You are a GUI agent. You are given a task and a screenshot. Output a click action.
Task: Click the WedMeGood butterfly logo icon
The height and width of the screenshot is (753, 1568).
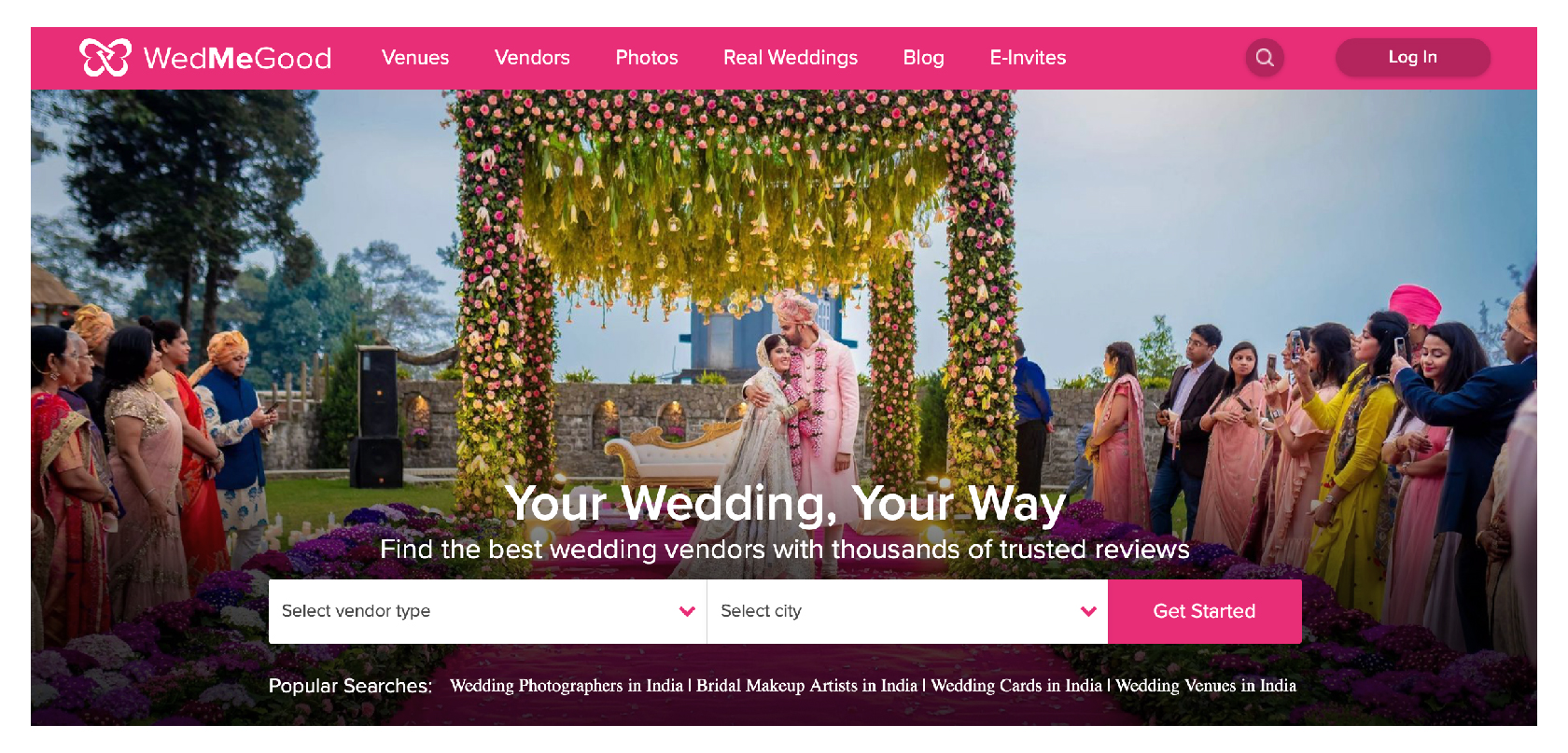coord(105,58)
